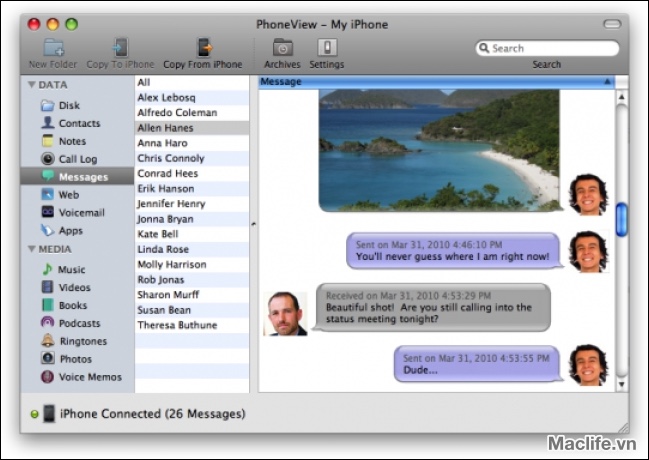Select Conrad Hees conversation
649x460 pixels.
[x=192, y=173]
